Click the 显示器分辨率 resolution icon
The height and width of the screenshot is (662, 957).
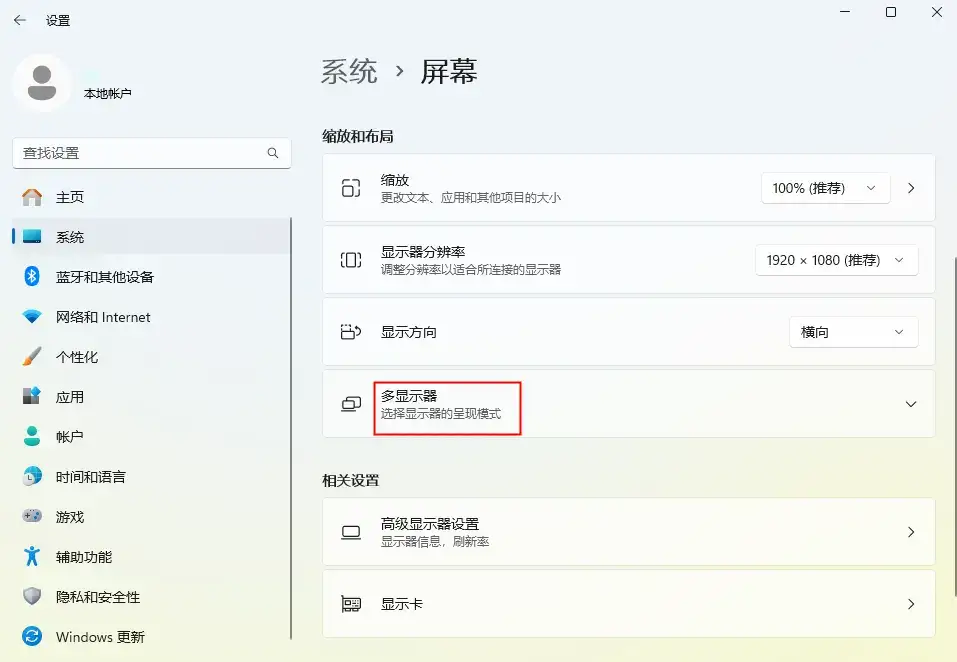point(349,260)
